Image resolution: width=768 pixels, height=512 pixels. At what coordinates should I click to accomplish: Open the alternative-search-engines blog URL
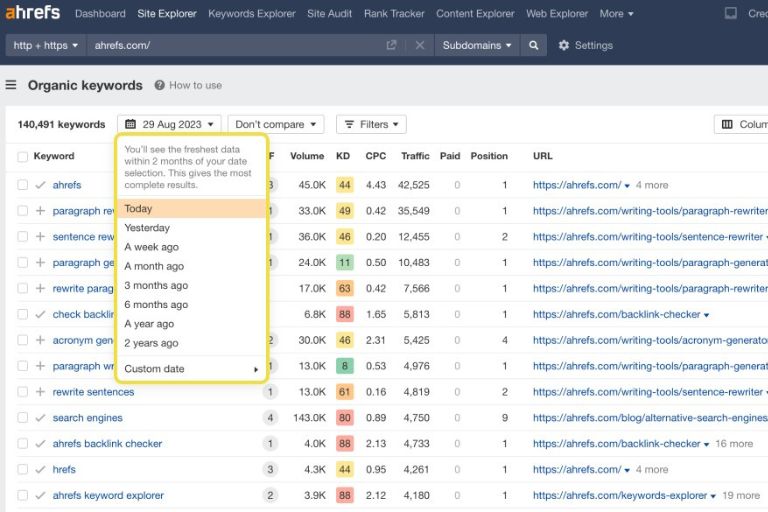click(x=650, y=418)
